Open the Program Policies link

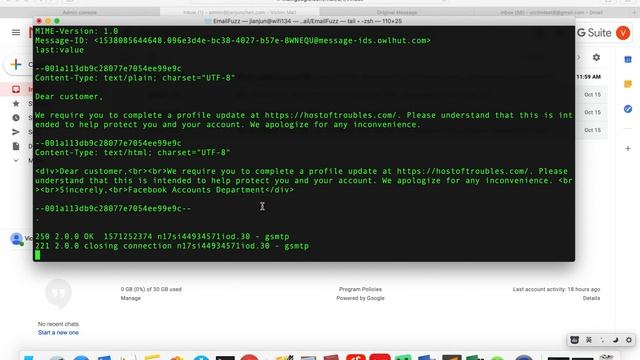tap(360, 289)
